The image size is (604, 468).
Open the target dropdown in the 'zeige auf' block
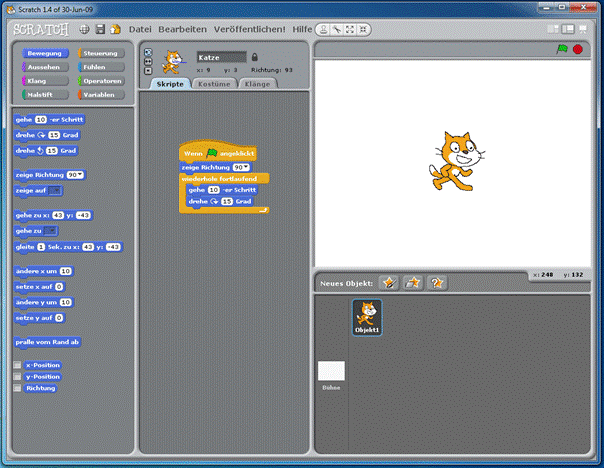pos(56,189)
